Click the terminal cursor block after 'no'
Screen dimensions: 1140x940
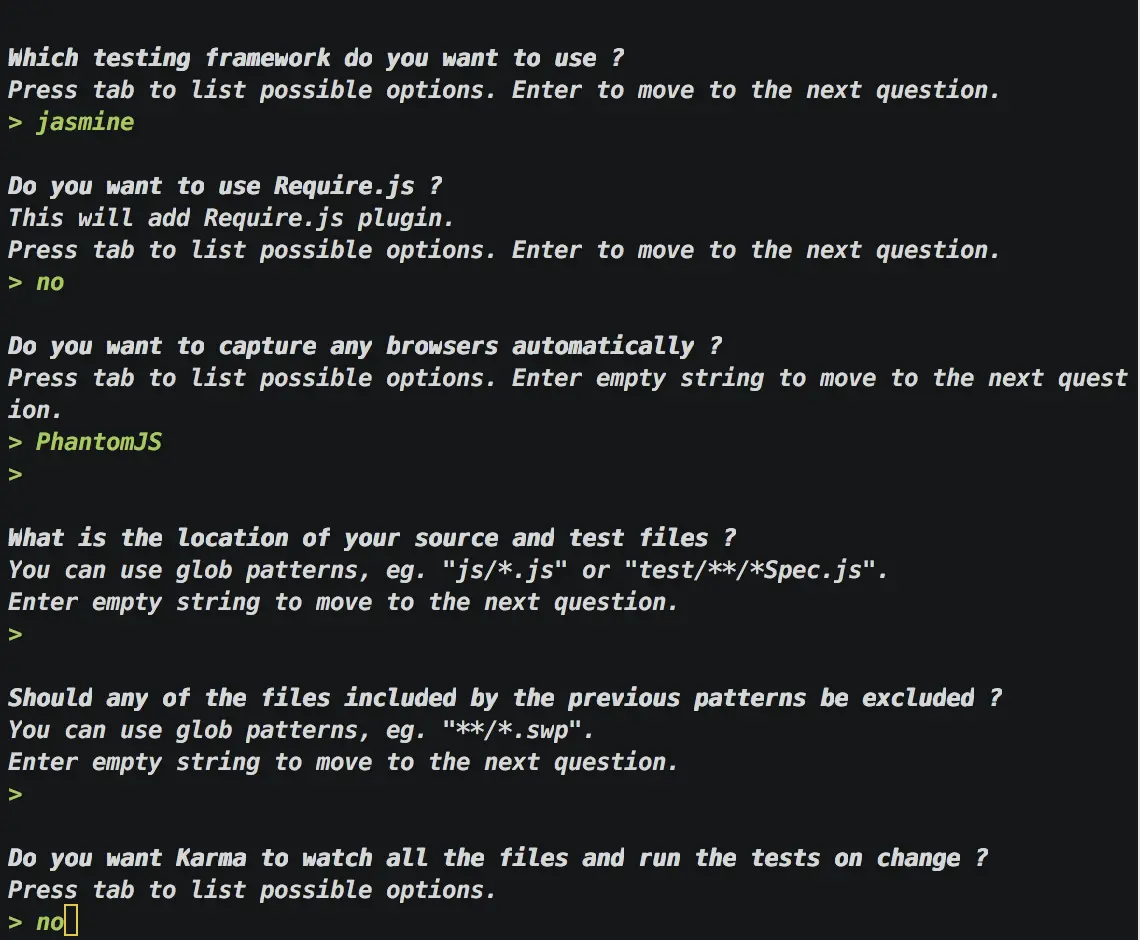71,920
